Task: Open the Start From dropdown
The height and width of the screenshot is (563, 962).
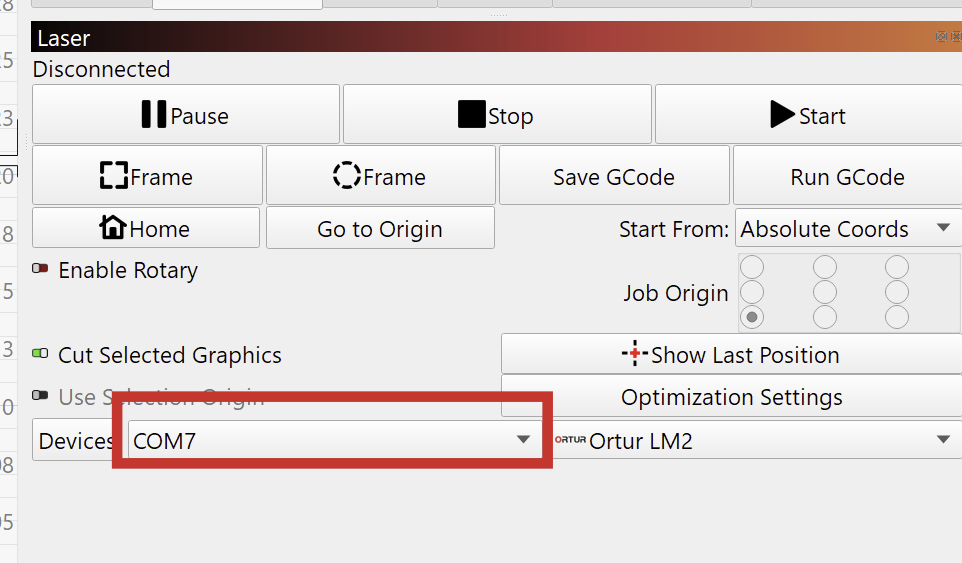Action: click(x=846, y=229)
